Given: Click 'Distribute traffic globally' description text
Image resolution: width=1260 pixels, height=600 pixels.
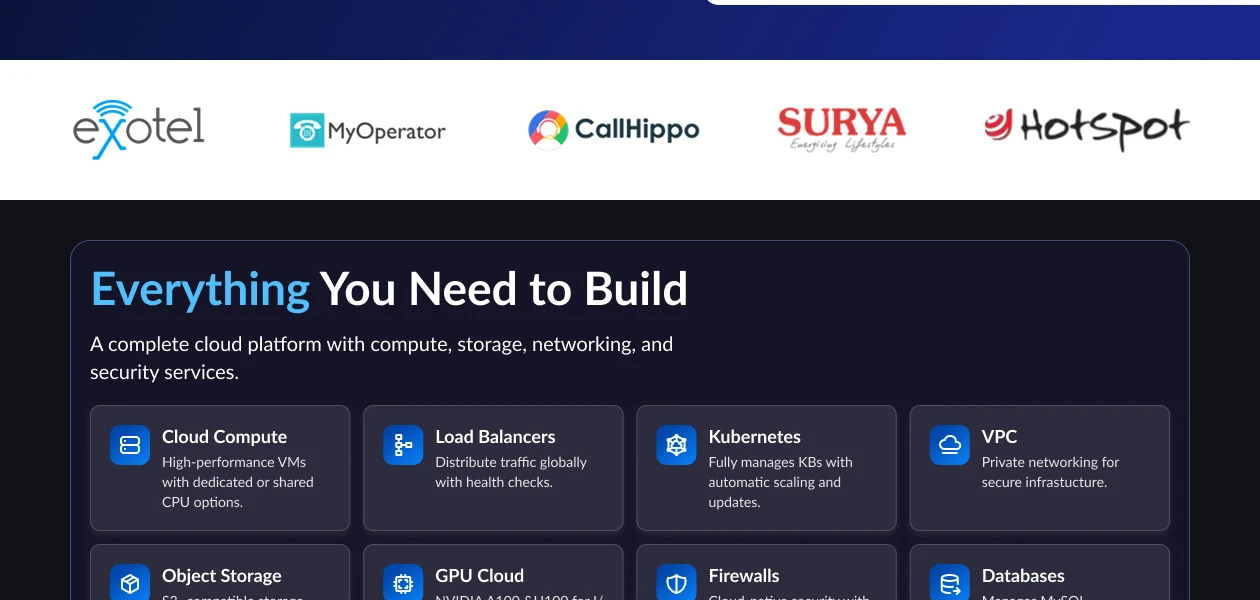Looking at the screenshot, I should pos(511,472).
